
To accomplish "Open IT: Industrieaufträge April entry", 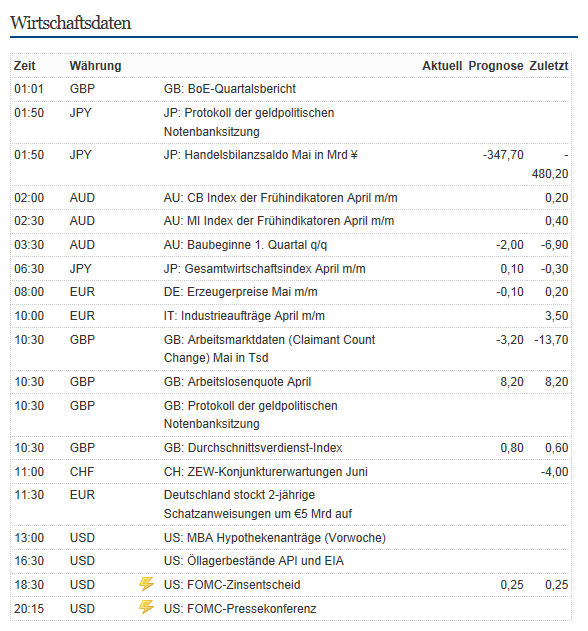I will [x=244, y=316].
